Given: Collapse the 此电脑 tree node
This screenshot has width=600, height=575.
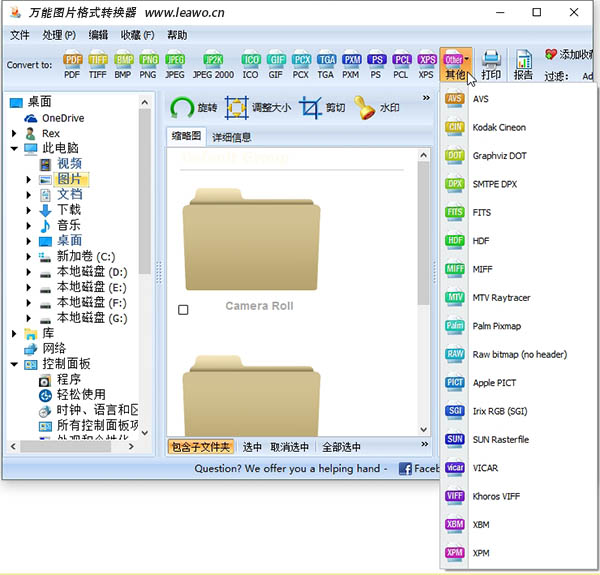Looking at the screenshot, I should (x=14, y=148).
